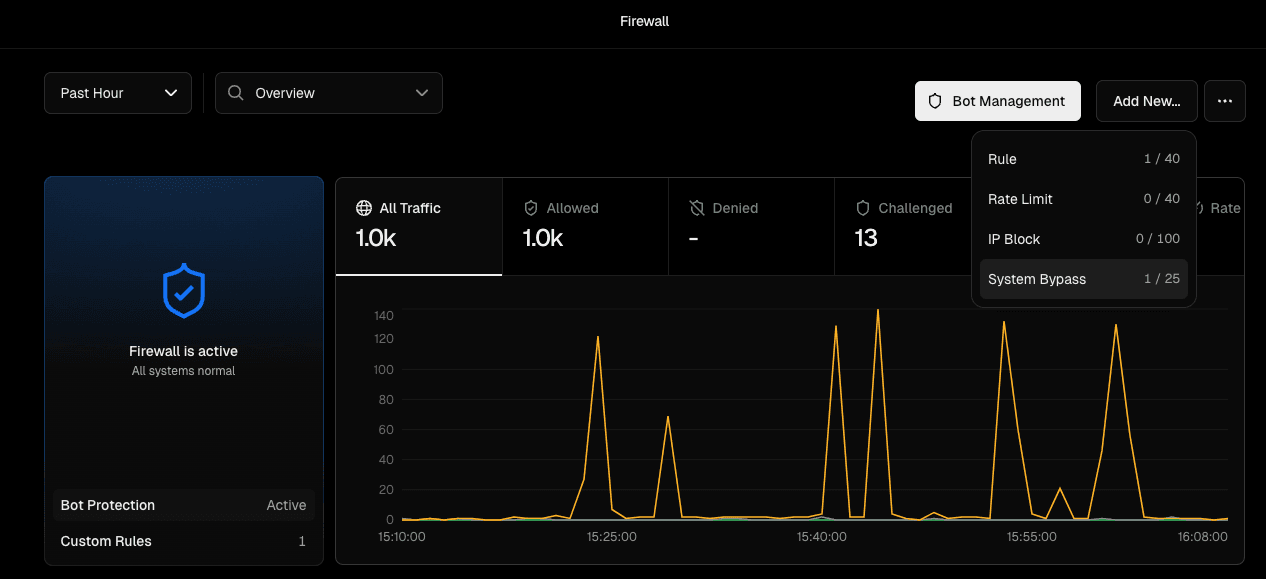Open the Overview view dropdown
This screenshot has width=1266, height=579.
click(x=329, y=93)
